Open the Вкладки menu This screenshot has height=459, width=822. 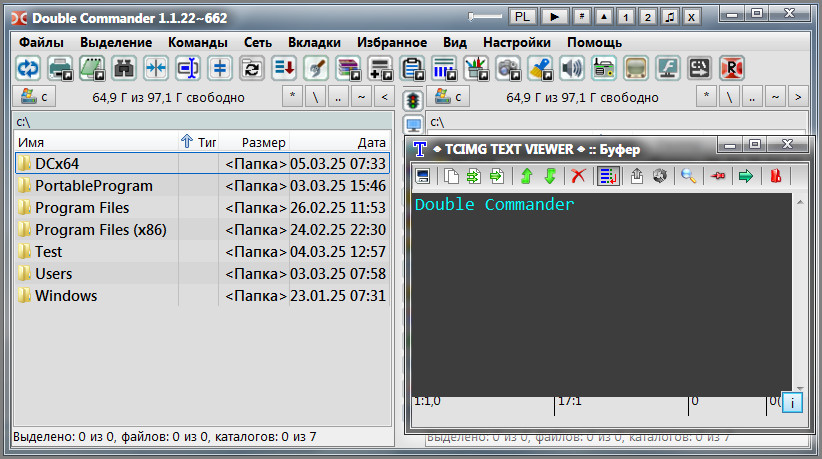tap(315, 42)
